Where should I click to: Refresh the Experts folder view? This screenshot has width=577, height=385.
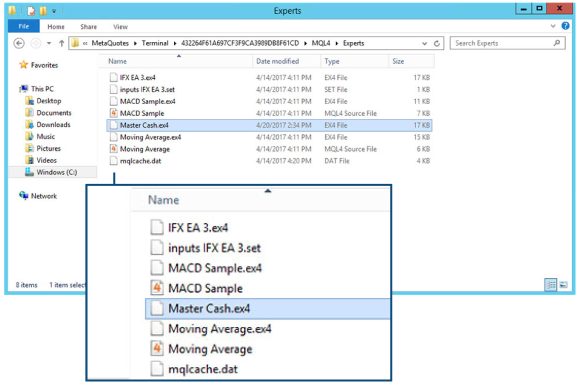437,43
